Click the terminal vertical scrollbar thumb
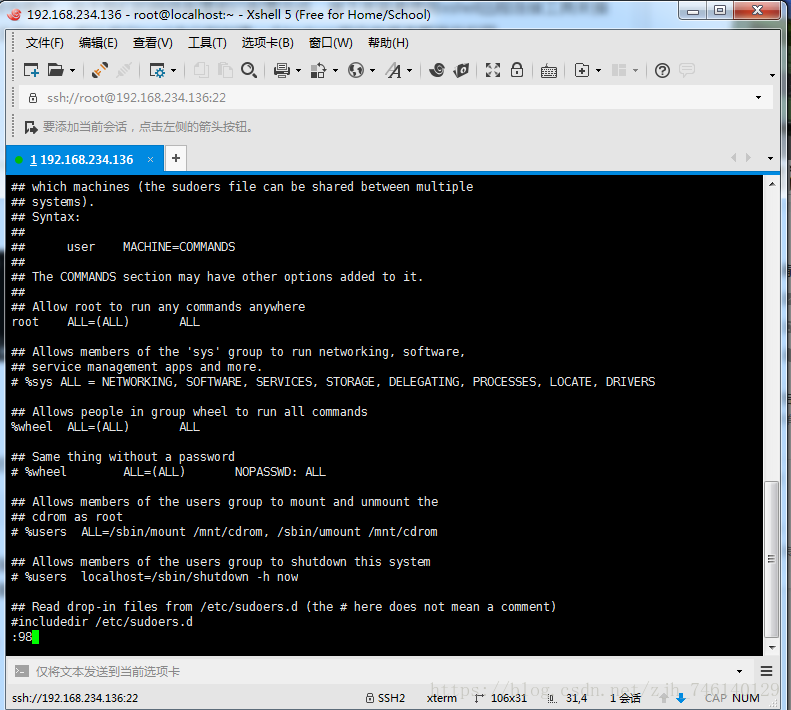Image resolution: width=791 pixels, height=710 pixels. (x=771, y=560)
